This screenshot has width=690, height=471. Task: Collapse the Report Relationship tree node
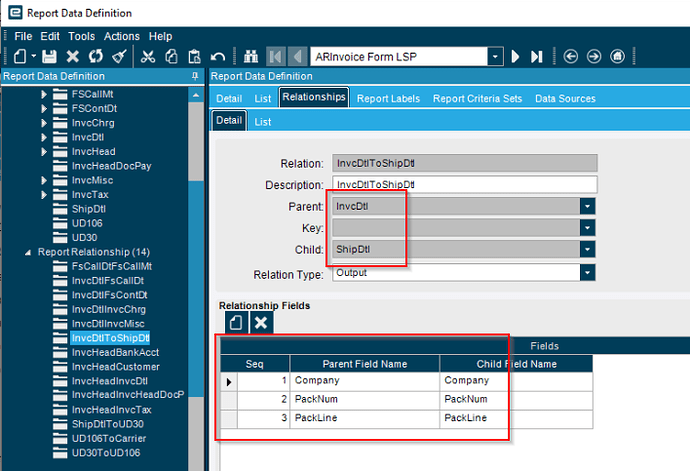[28, 252]
